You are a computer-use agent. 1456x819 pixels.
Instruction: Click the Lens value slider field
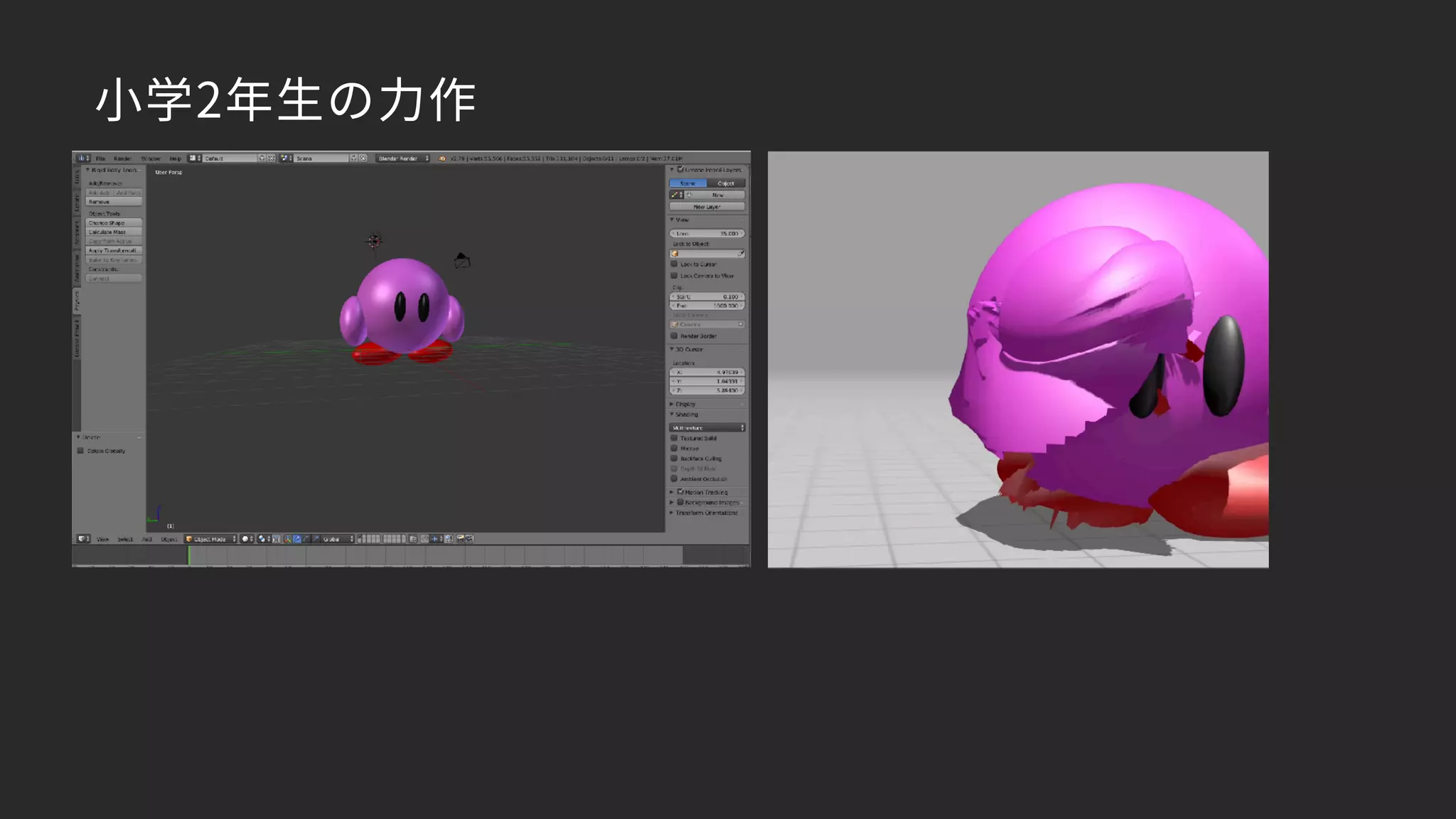[707, 233]
